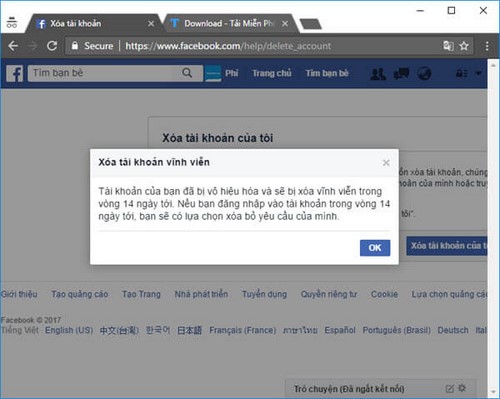Image resolution: width=500 pixels, height=399 pixels.
Task: Click the page vertical scrollbar track
Action: [494, 227]
